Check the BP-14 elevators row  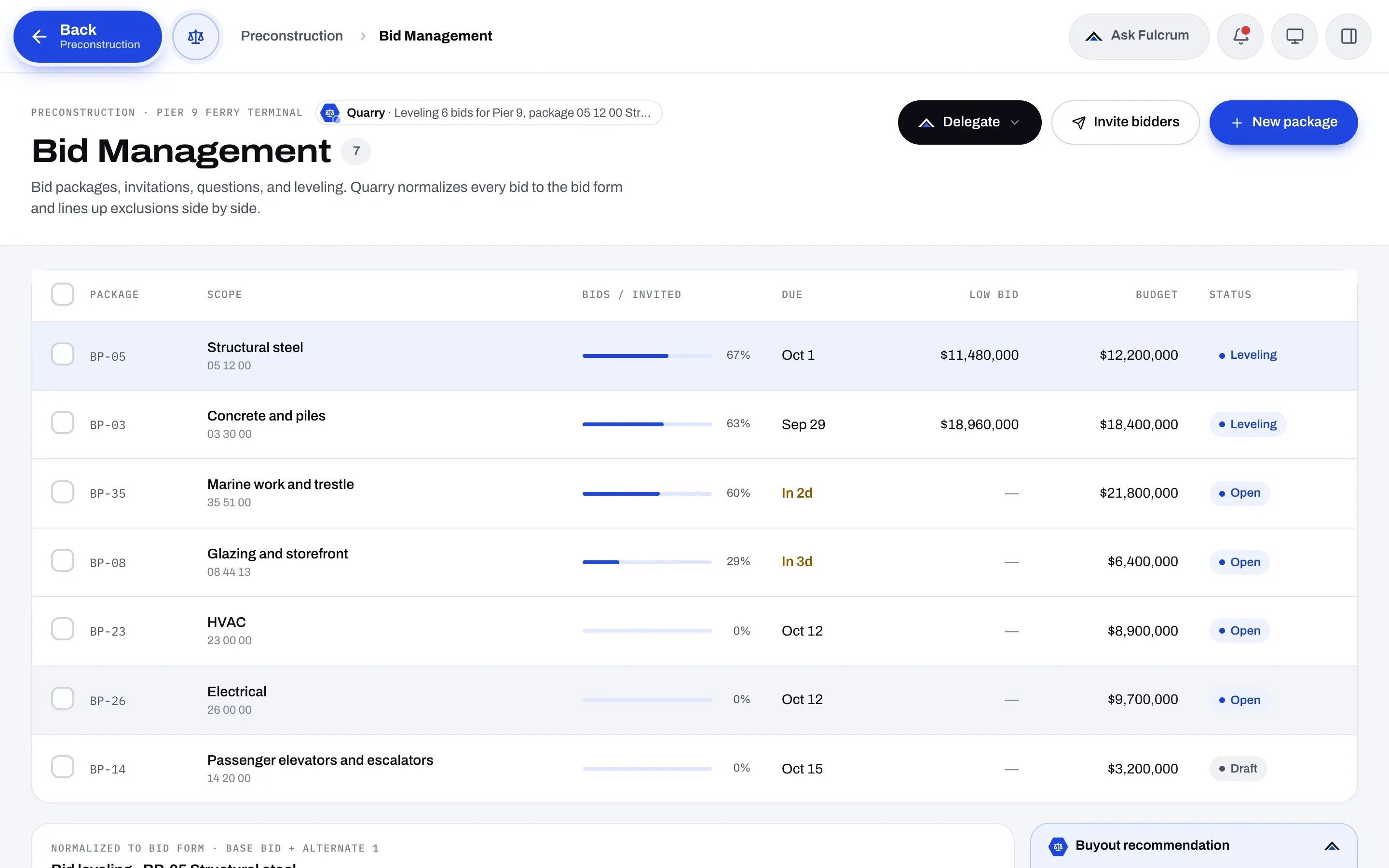pyautogui.click(x=63, y=767)
